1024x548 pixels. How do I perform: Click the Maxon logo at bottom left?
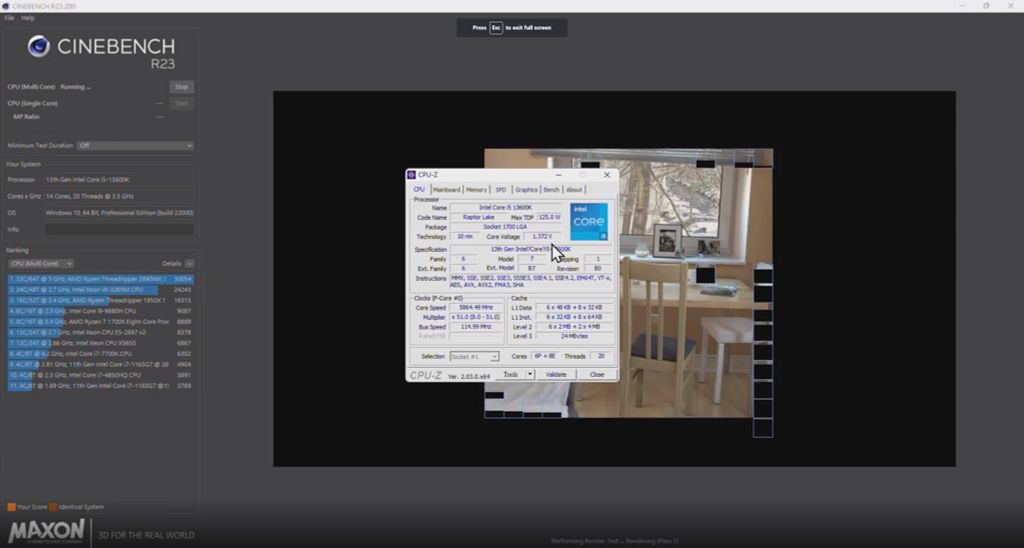pos(47,531)
